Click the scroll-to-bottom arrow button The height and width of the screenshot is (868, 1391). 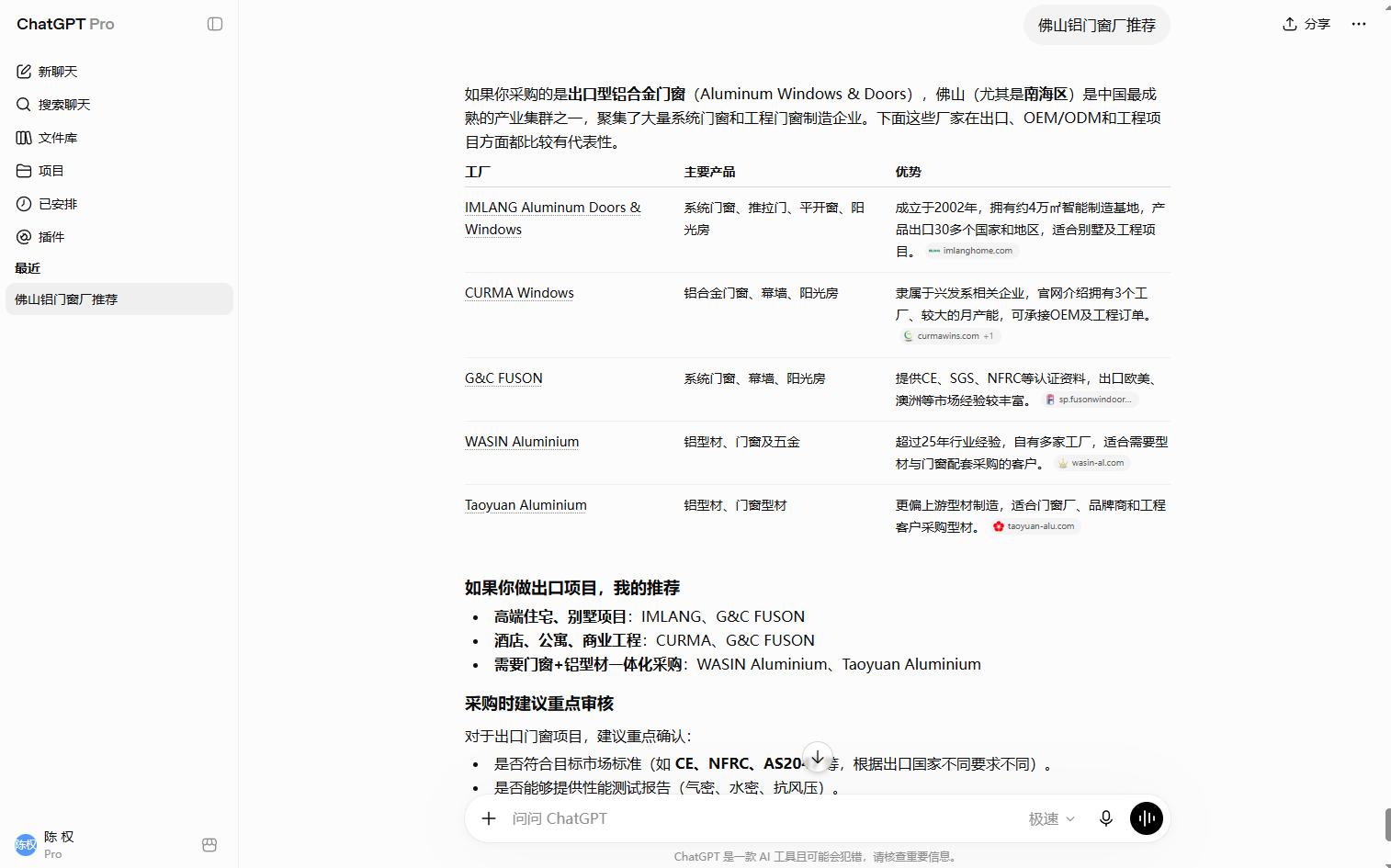(818, 757)
